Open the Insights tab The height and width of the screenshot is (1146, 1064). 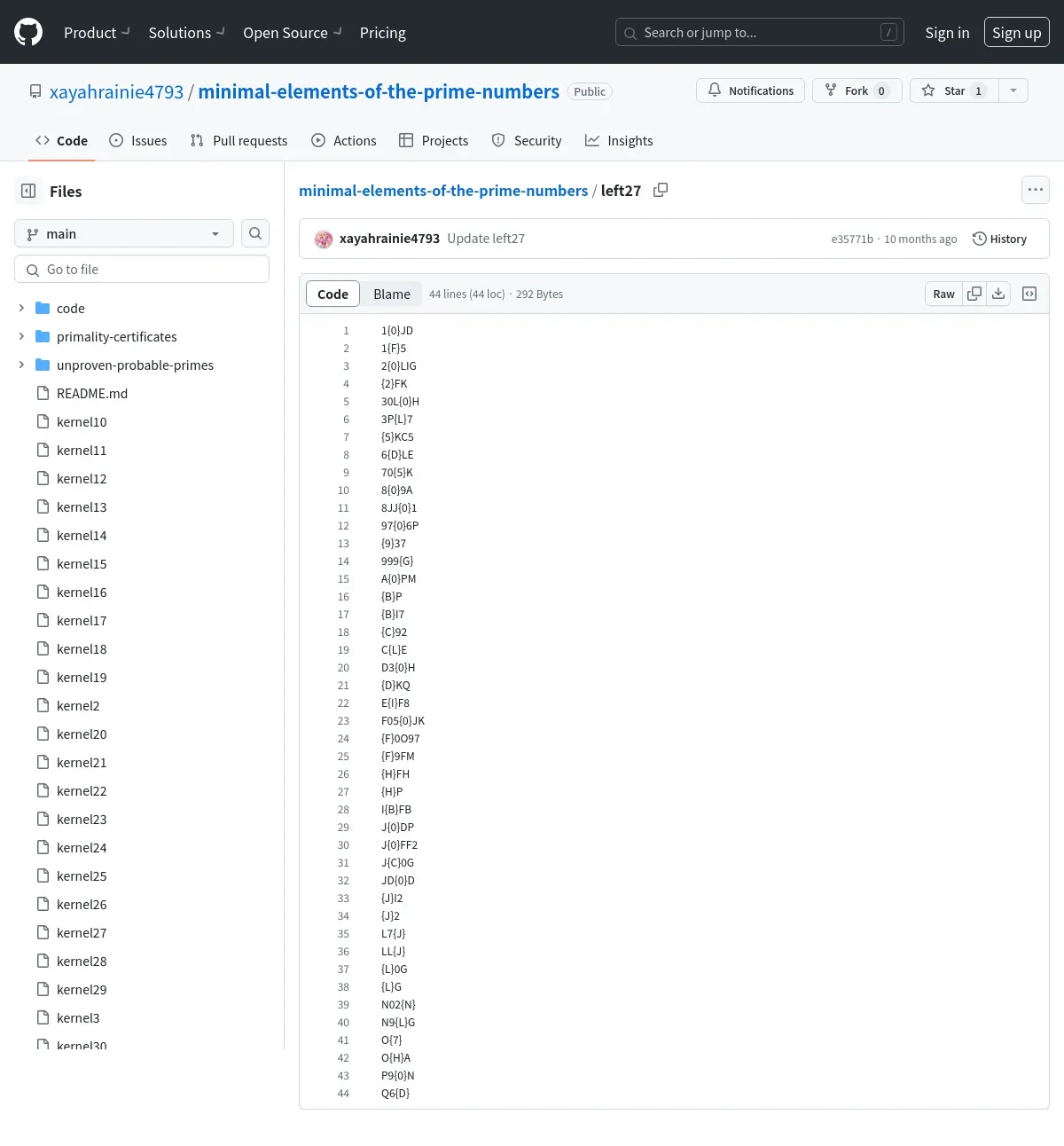tap(619, 140)
